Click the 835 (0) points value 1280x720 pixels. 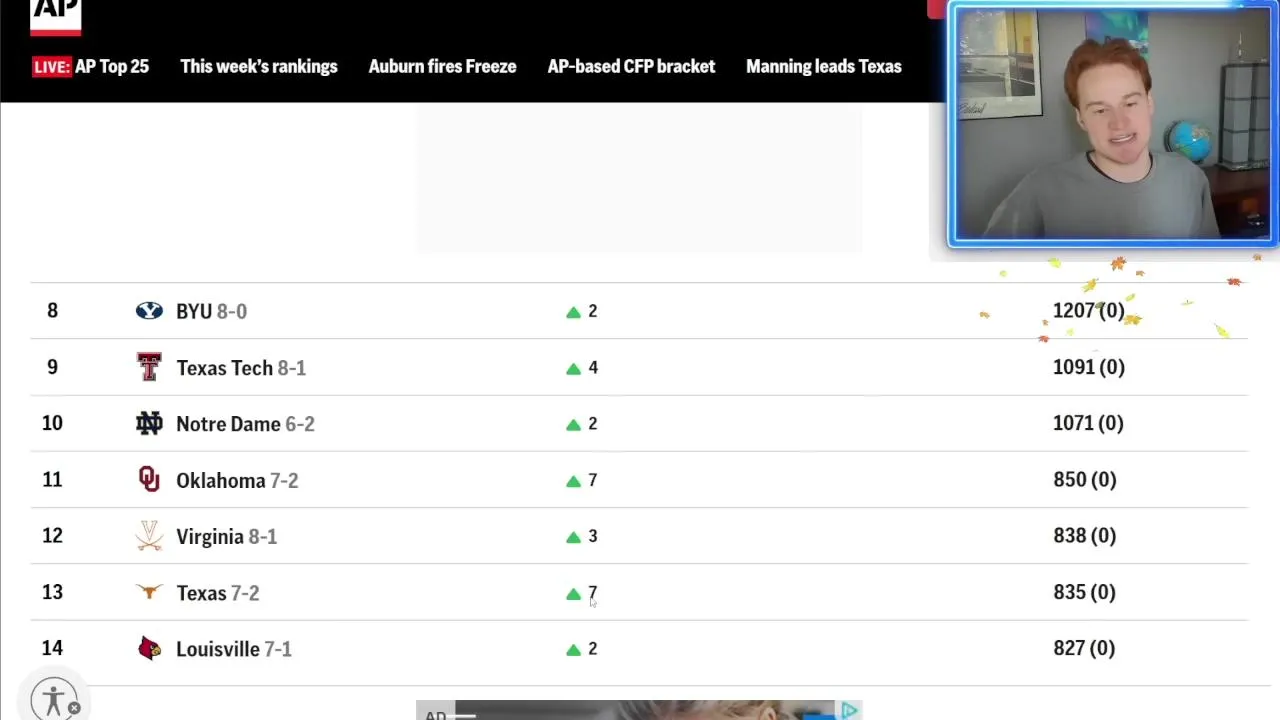point(1085,592)
